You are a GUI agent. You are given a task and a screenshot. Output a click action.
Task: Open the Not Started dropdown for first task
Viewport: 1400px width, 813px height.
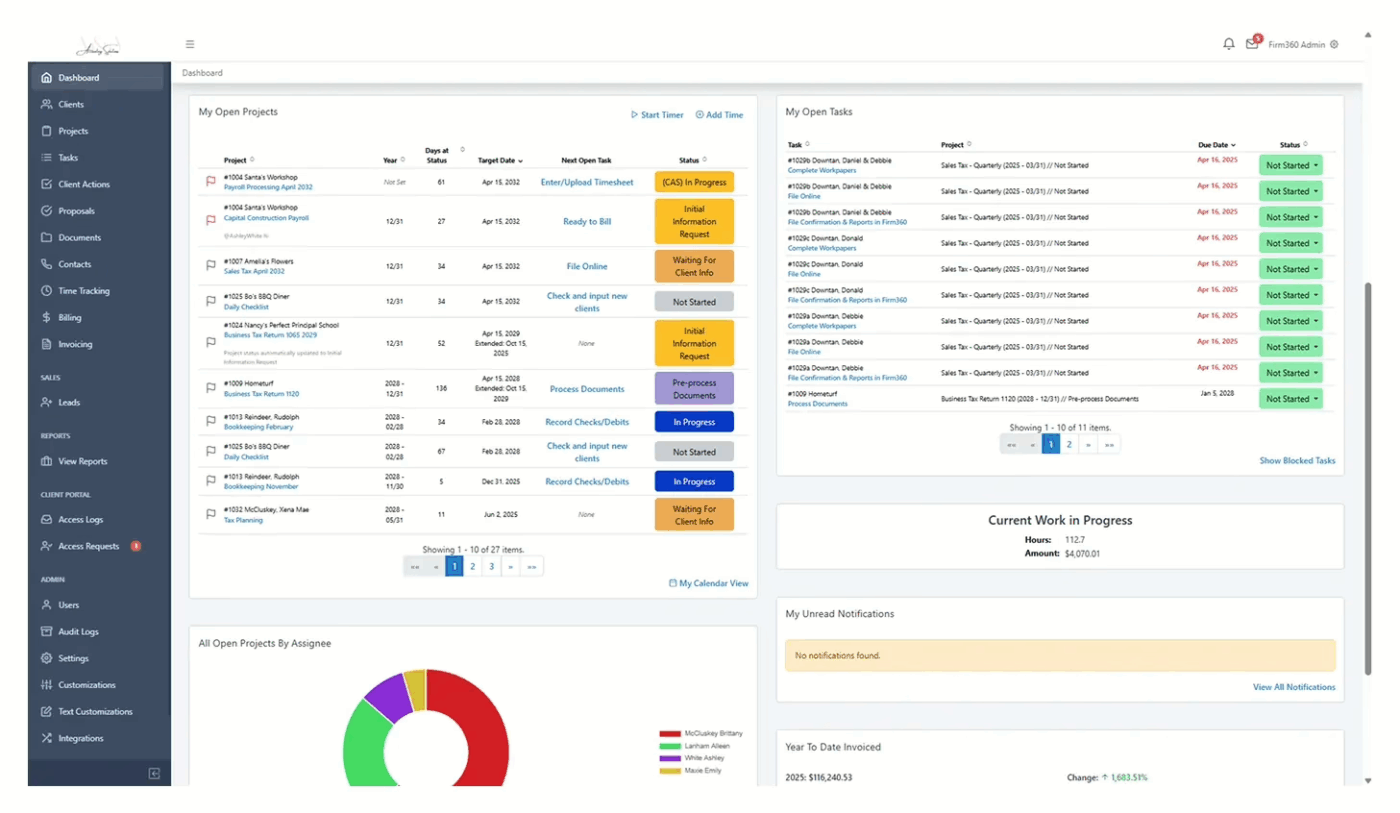pyautogui.click(x=1290, y=164)
